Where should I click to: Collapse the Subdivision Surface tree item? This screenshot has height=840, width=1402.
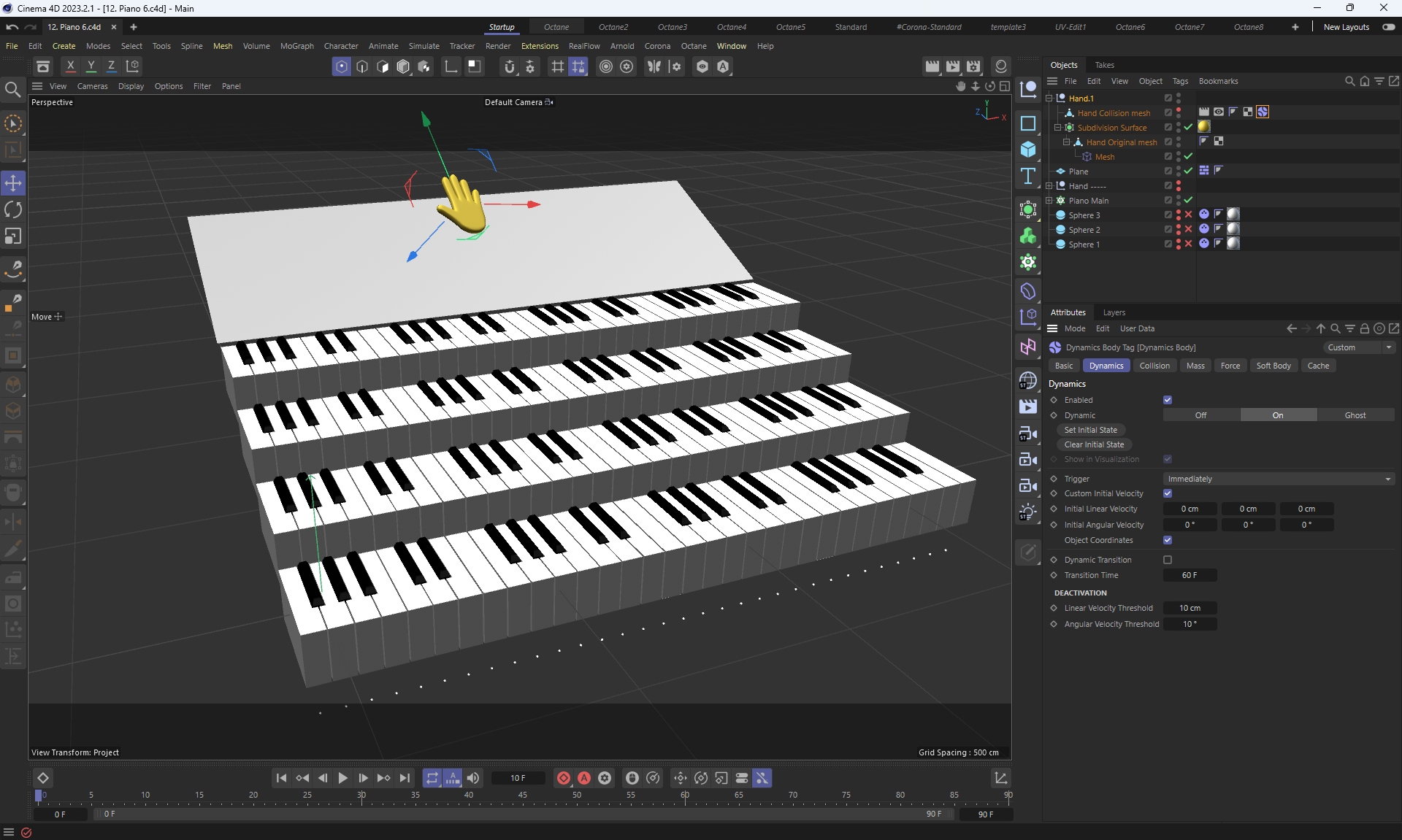1057,128
